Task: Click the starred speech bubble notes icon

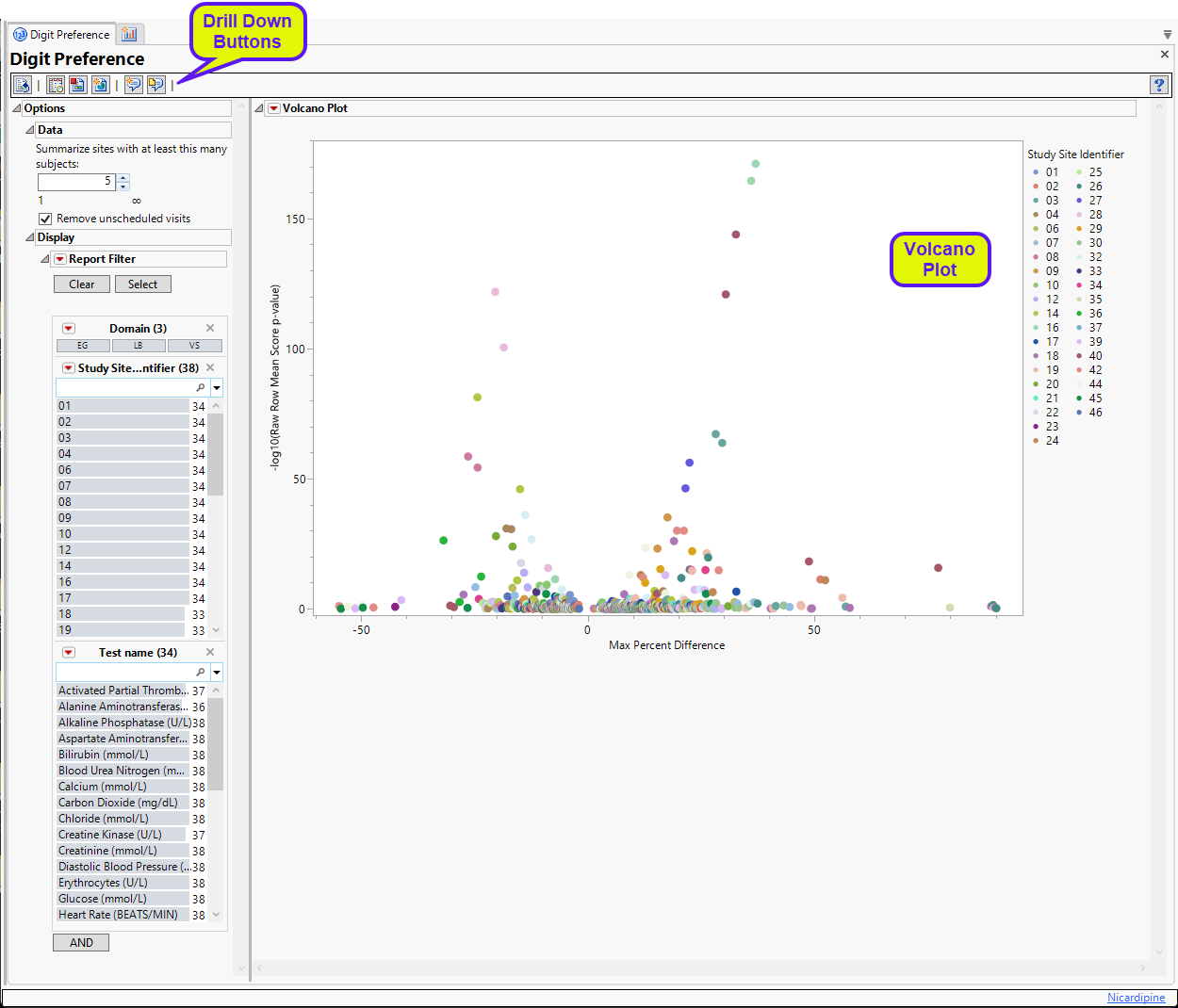Action: [x=134, y=85]
